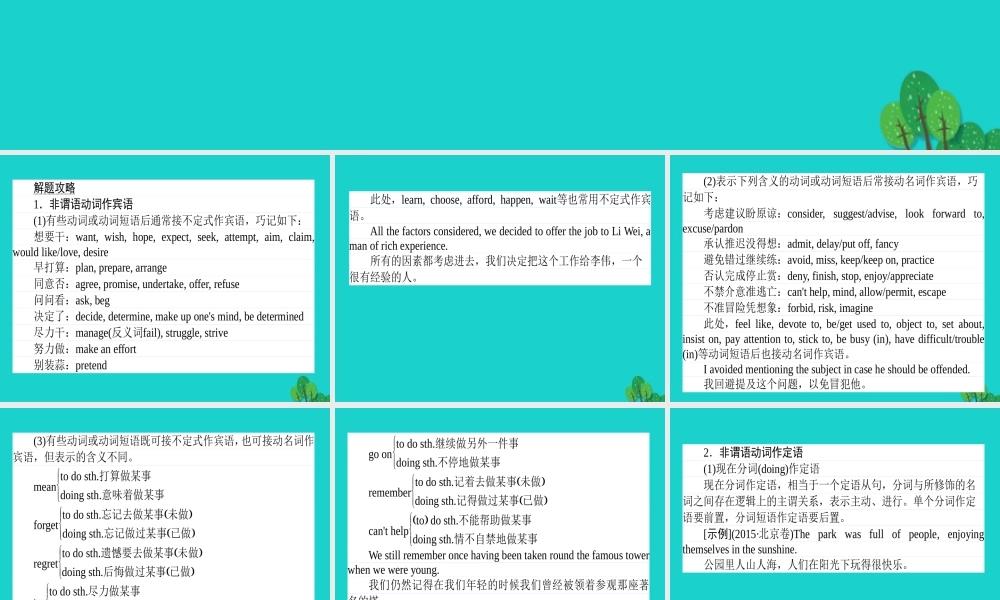Click the line to do sth.继续做另外一件事
The image size is (1000, 600).
(x=457, y=444)
